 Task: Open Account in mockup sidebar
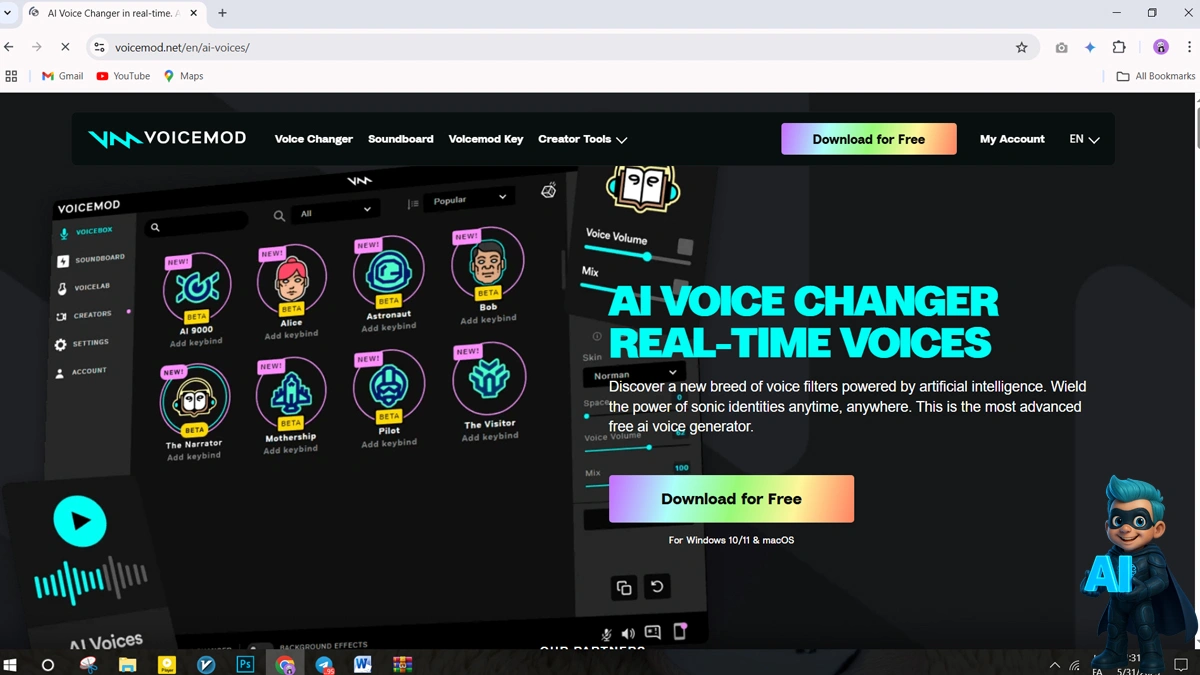click(x=80, y=372)
